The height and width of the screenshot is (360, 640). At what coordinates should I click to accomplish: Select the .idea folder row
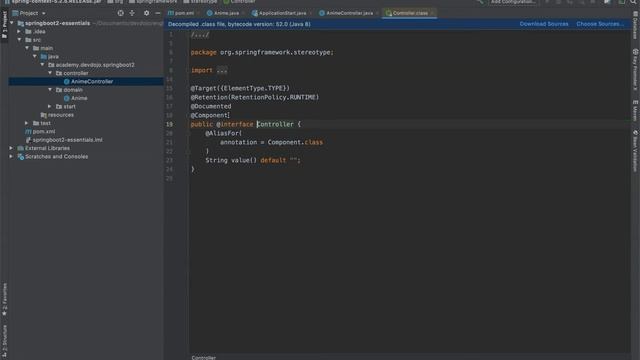[x=86, y=31]
